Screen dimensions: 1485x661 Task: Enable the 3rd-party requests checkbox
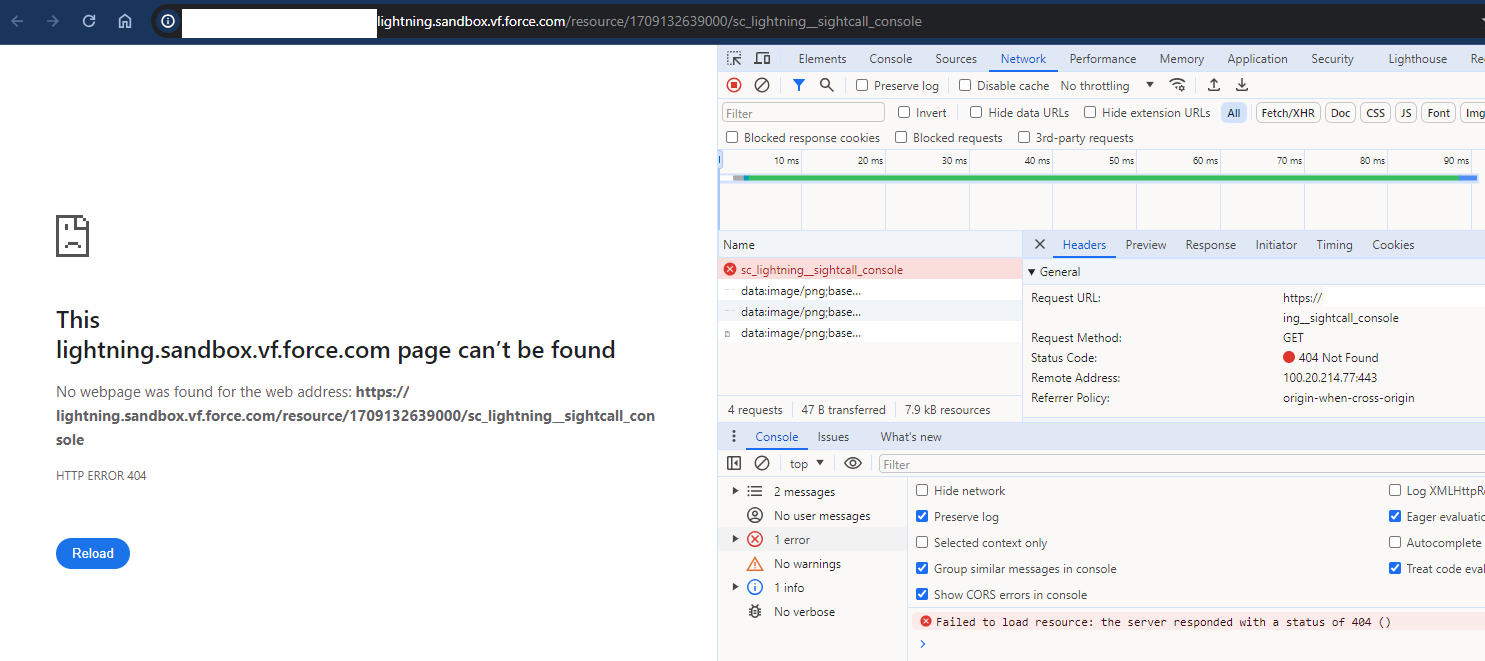(x=1024, y=137)
